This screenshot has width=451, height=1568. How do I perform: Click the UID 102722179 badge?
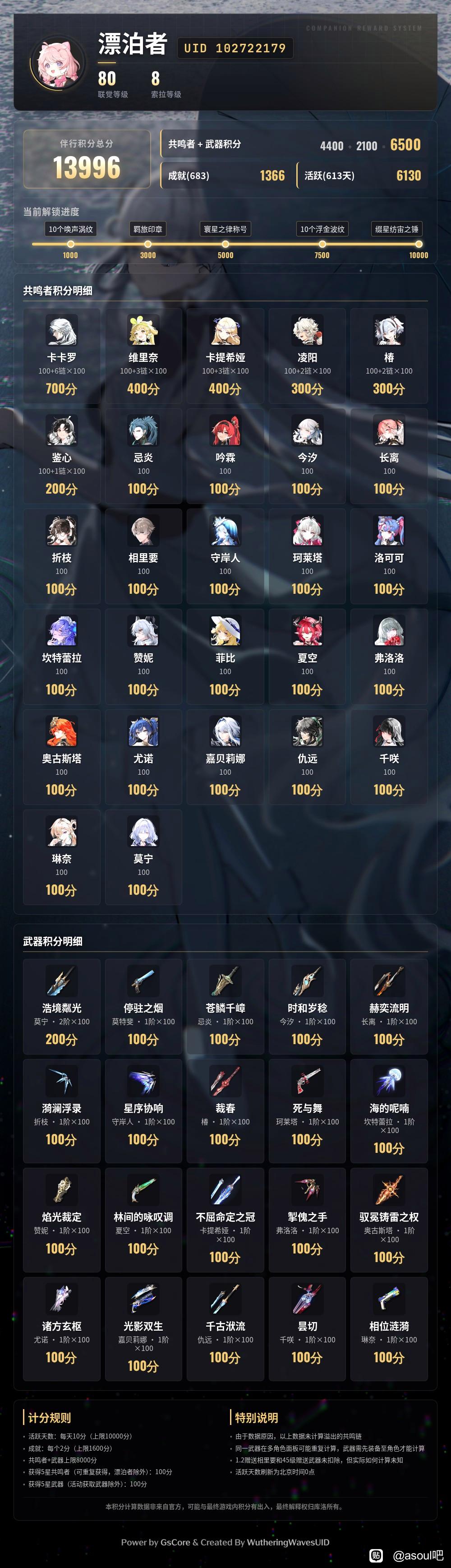tap(235, 48)
